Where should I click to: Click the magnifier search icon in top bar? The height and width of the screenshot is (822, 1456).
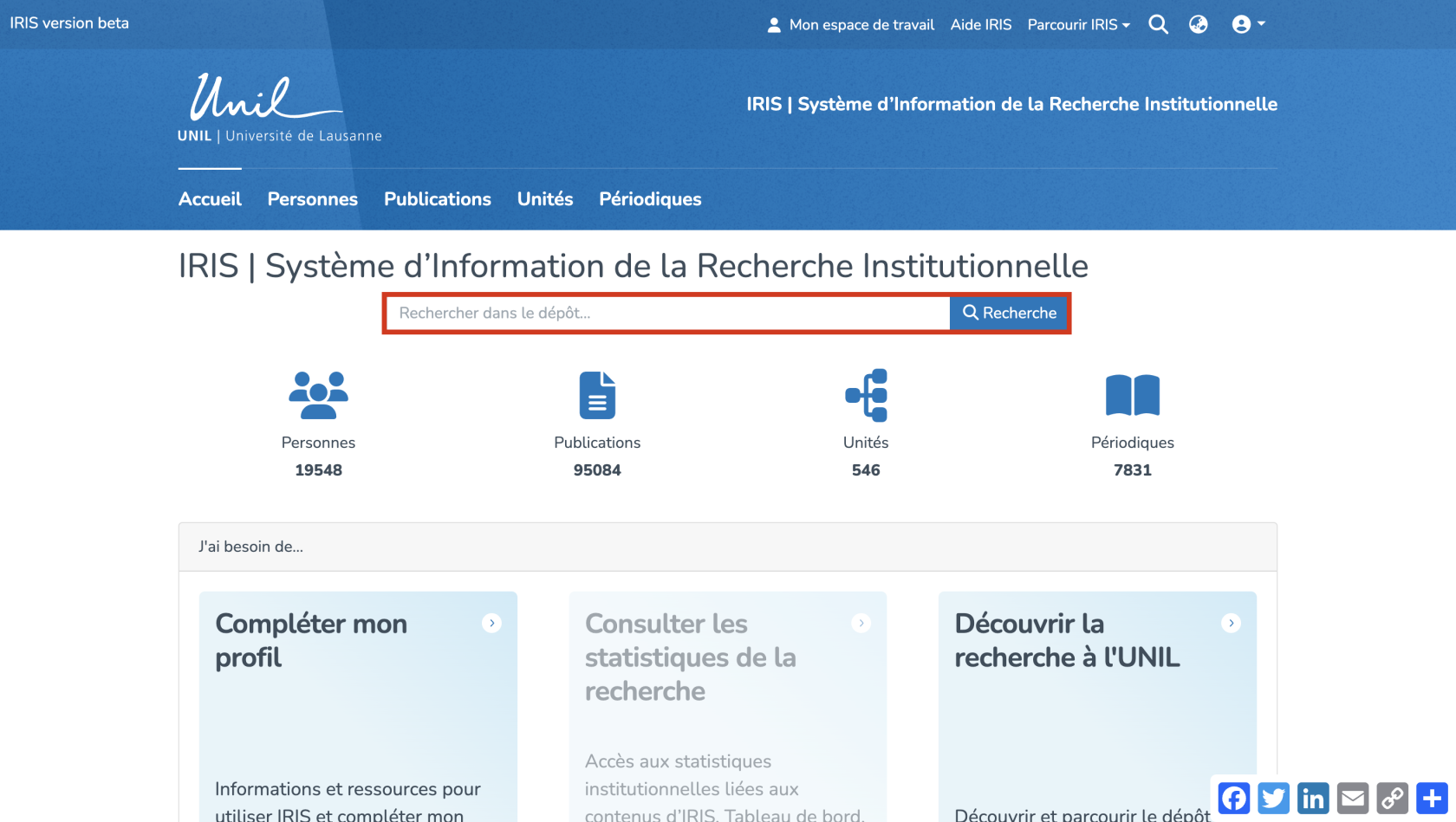coord(1158,24)
